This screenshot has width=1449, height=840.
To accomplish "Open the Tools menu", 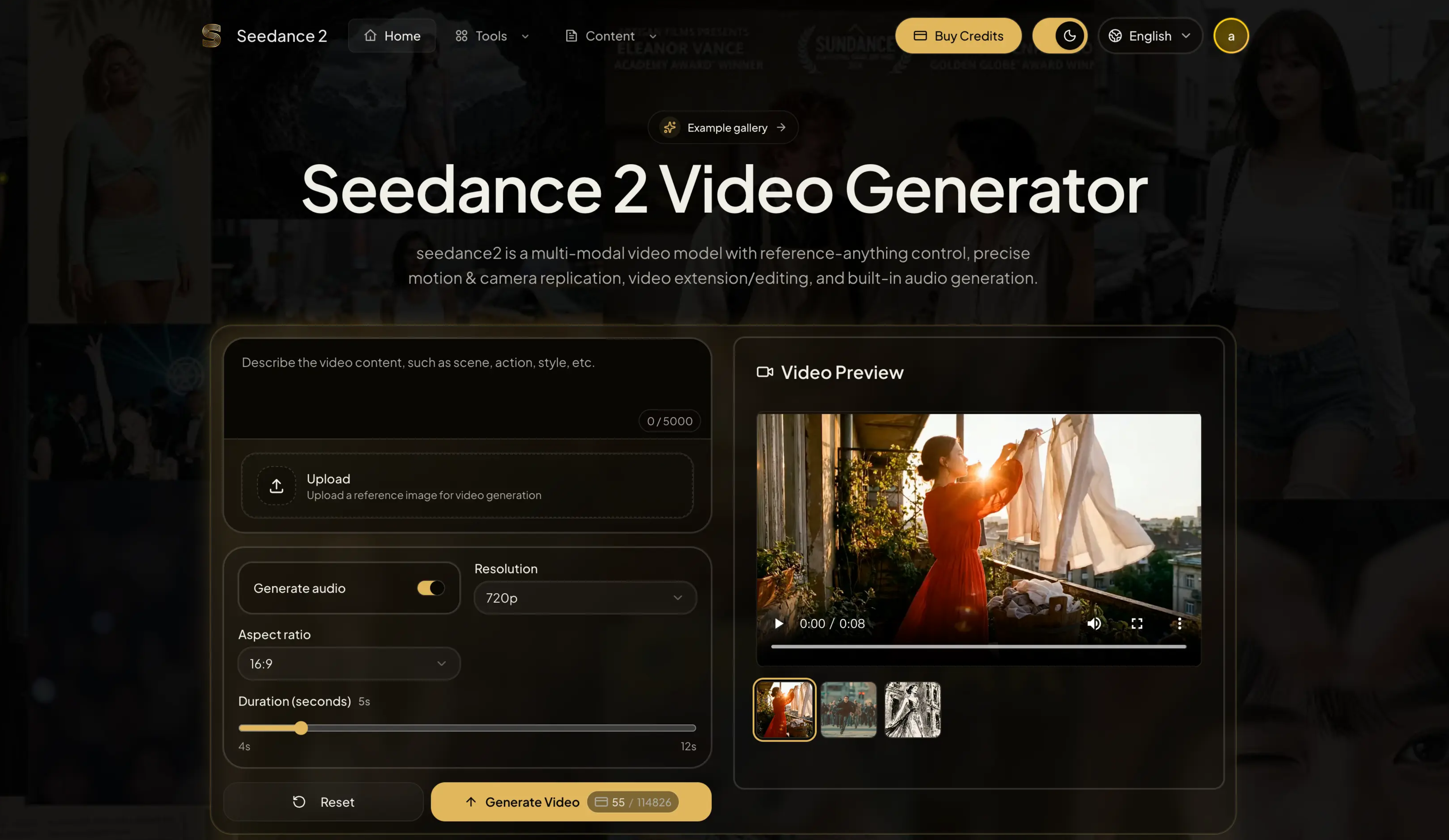I will point(492,35).
